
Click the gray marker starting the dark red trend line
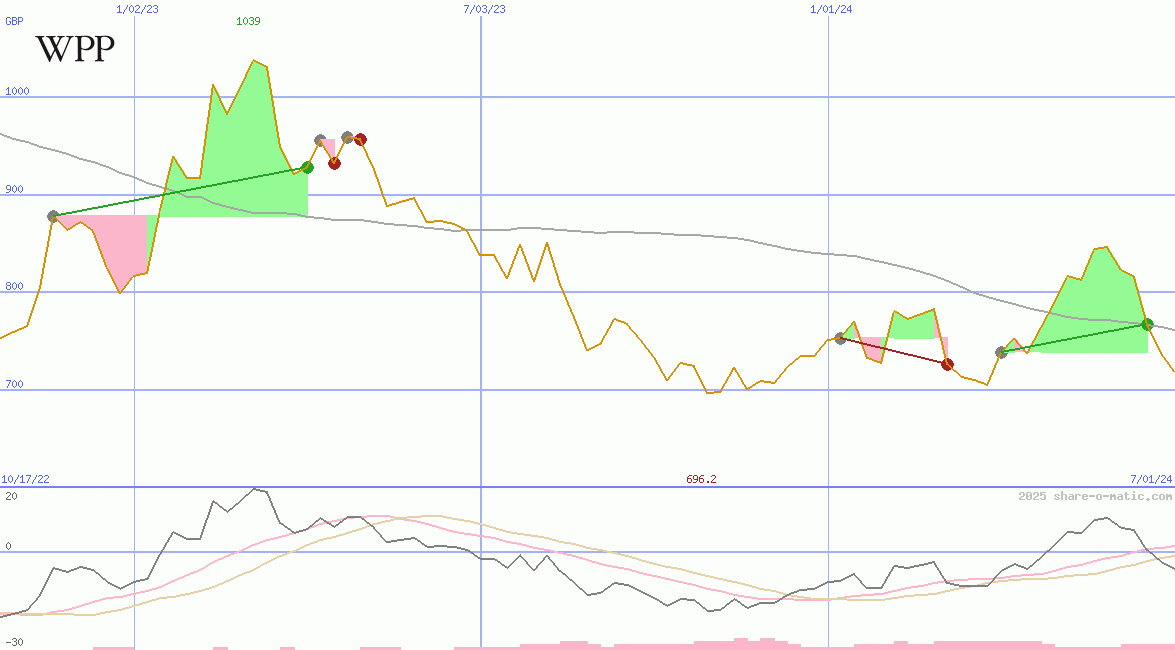(x=840, y=339)
